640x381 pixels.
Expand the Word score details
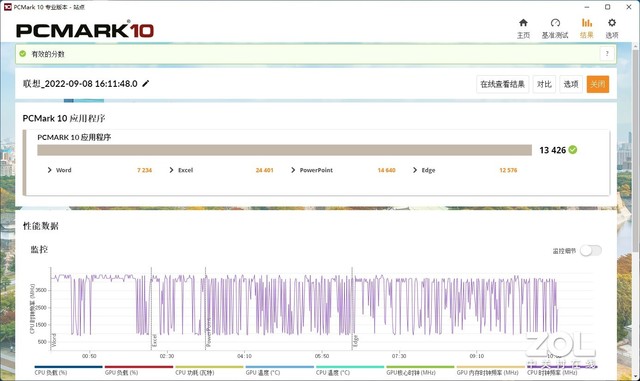[49, 170]
